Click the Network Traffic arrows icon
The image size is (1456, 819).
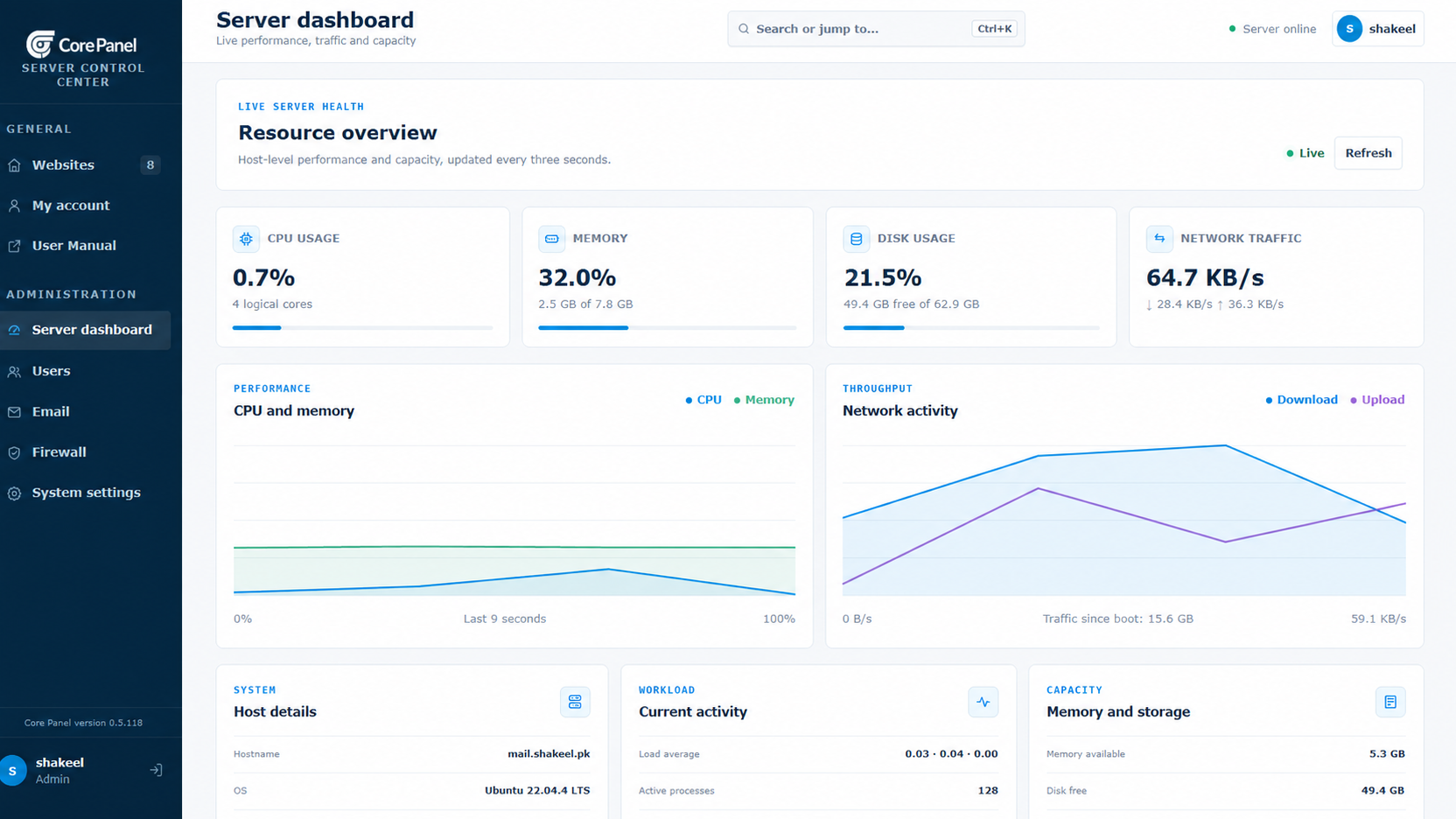[x=1159, y=238]
